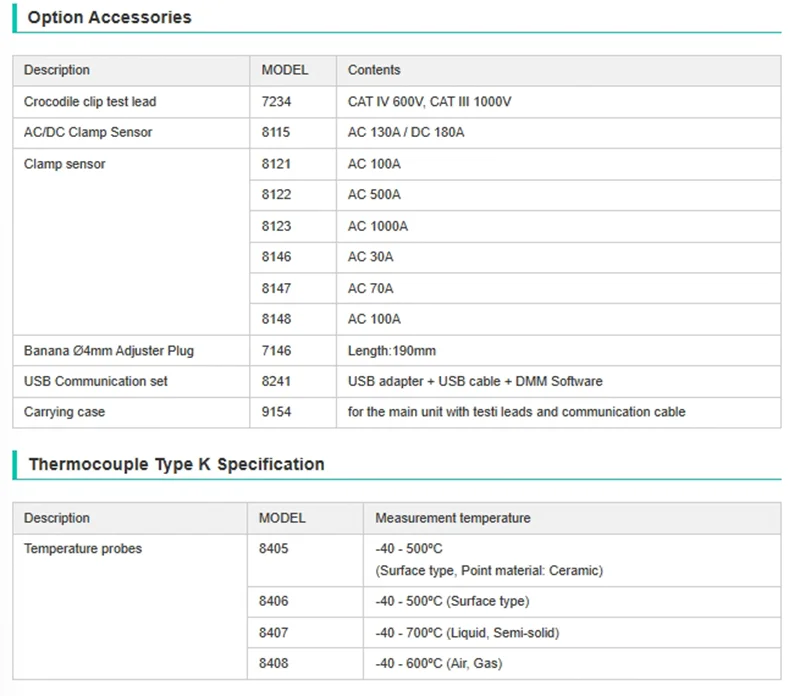The width and height of the screenshot is (800, 696).
Task: Select the AC 70A contents cell
Action: coord(370,288)
